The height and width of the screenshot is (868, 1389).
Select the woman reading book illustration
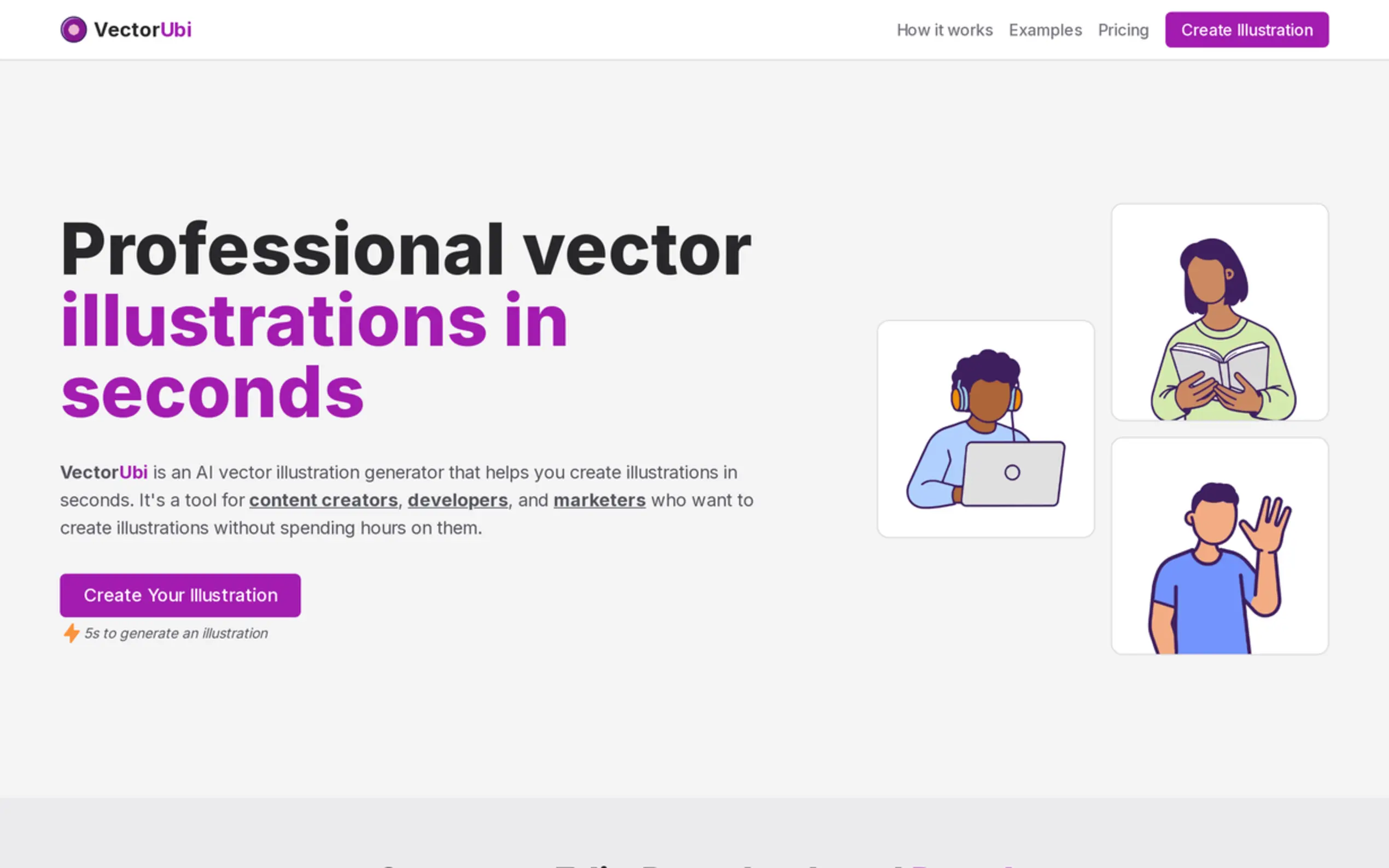[1219, 312]
